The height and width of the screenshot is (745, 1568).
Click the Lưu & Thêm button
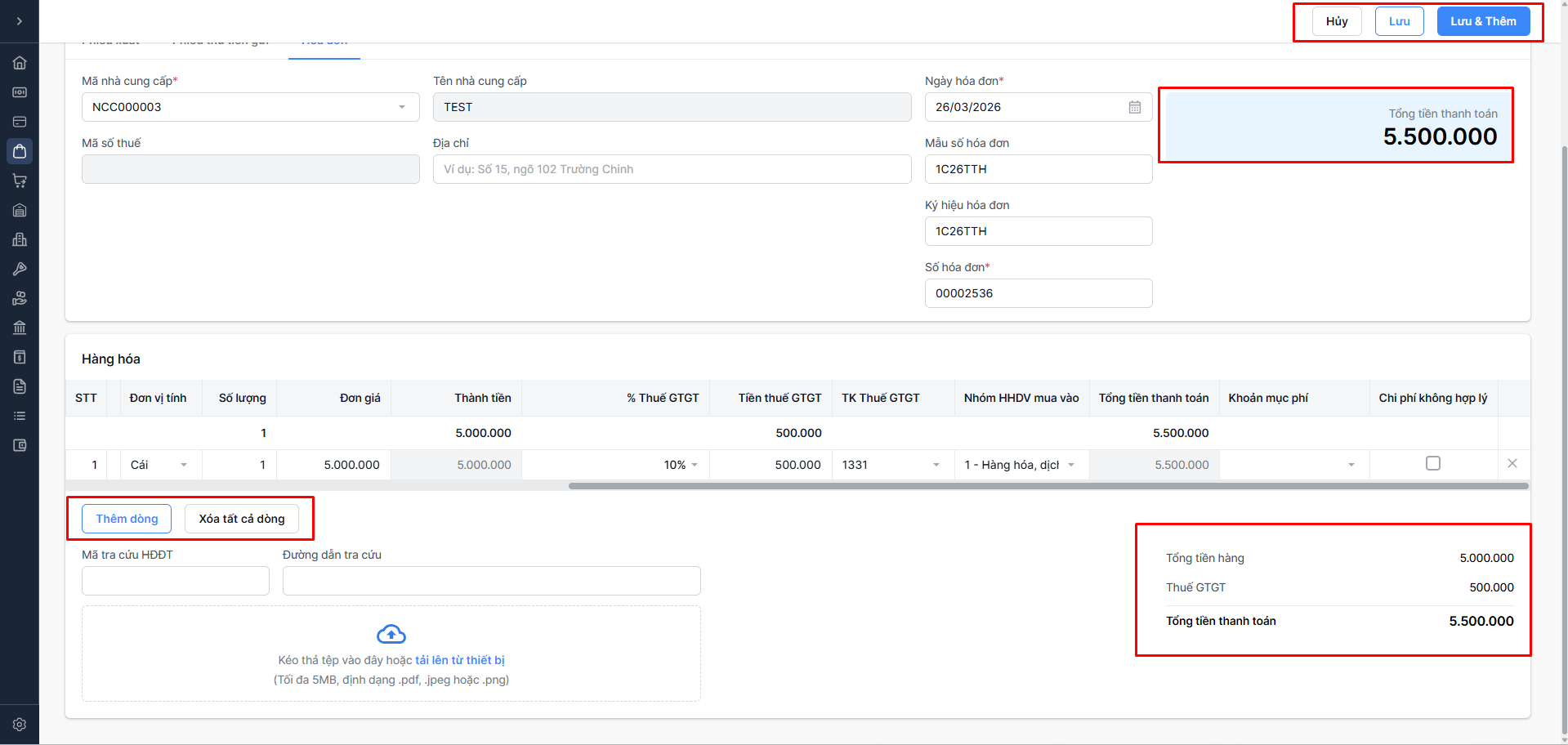tap(1483, 21)
